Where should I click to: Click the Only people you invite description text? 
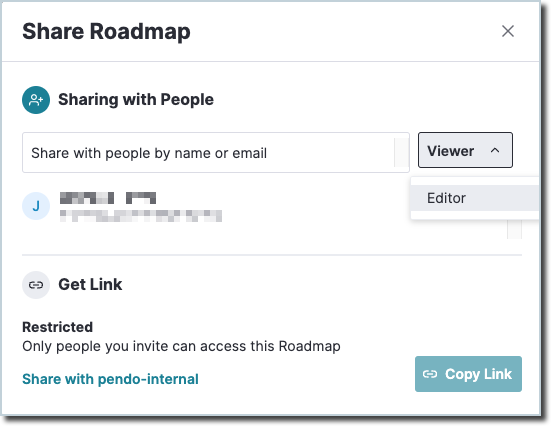coord(181,346)
